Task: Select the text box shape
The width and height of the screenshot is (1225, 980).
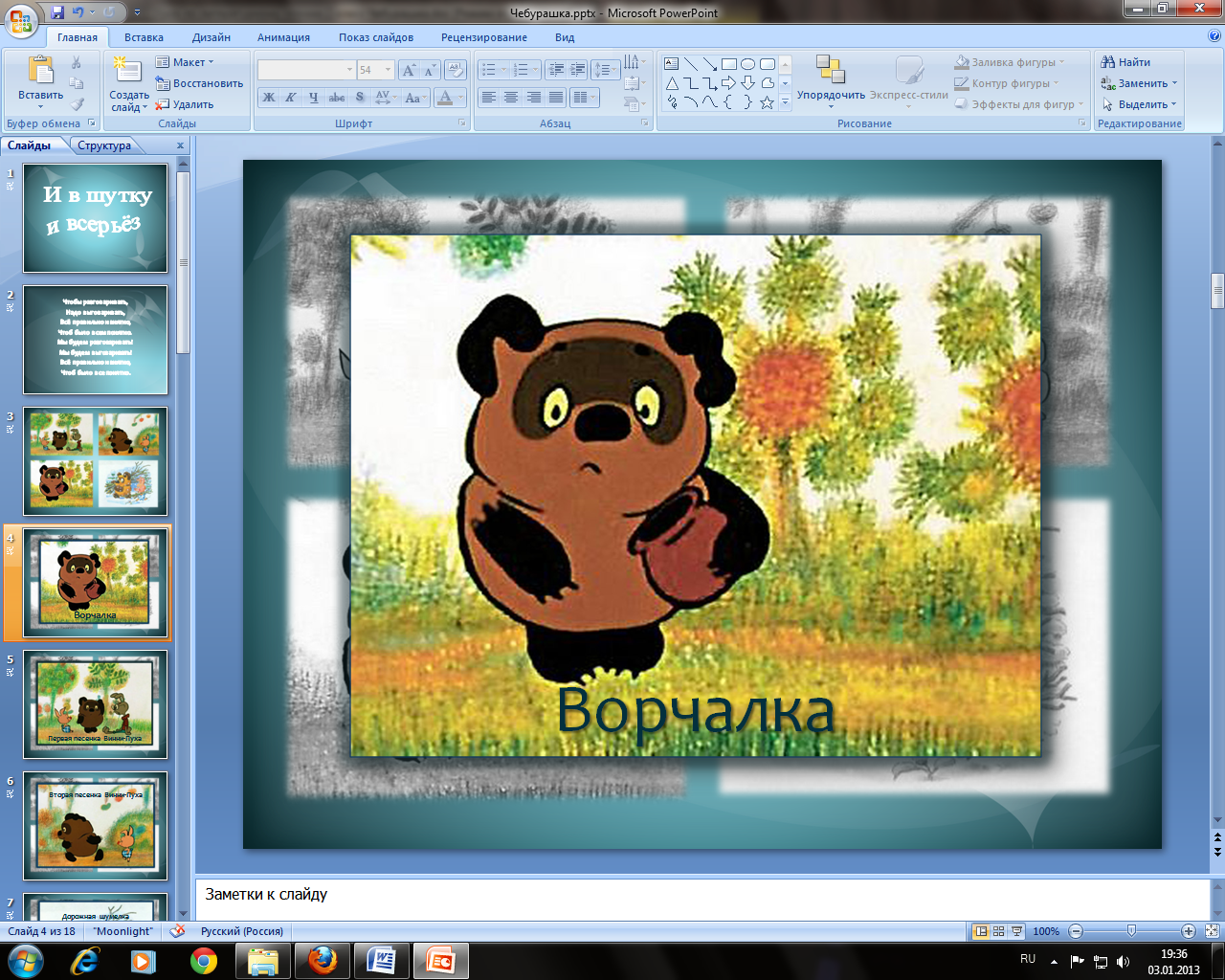Action: [x=672, y=64]
